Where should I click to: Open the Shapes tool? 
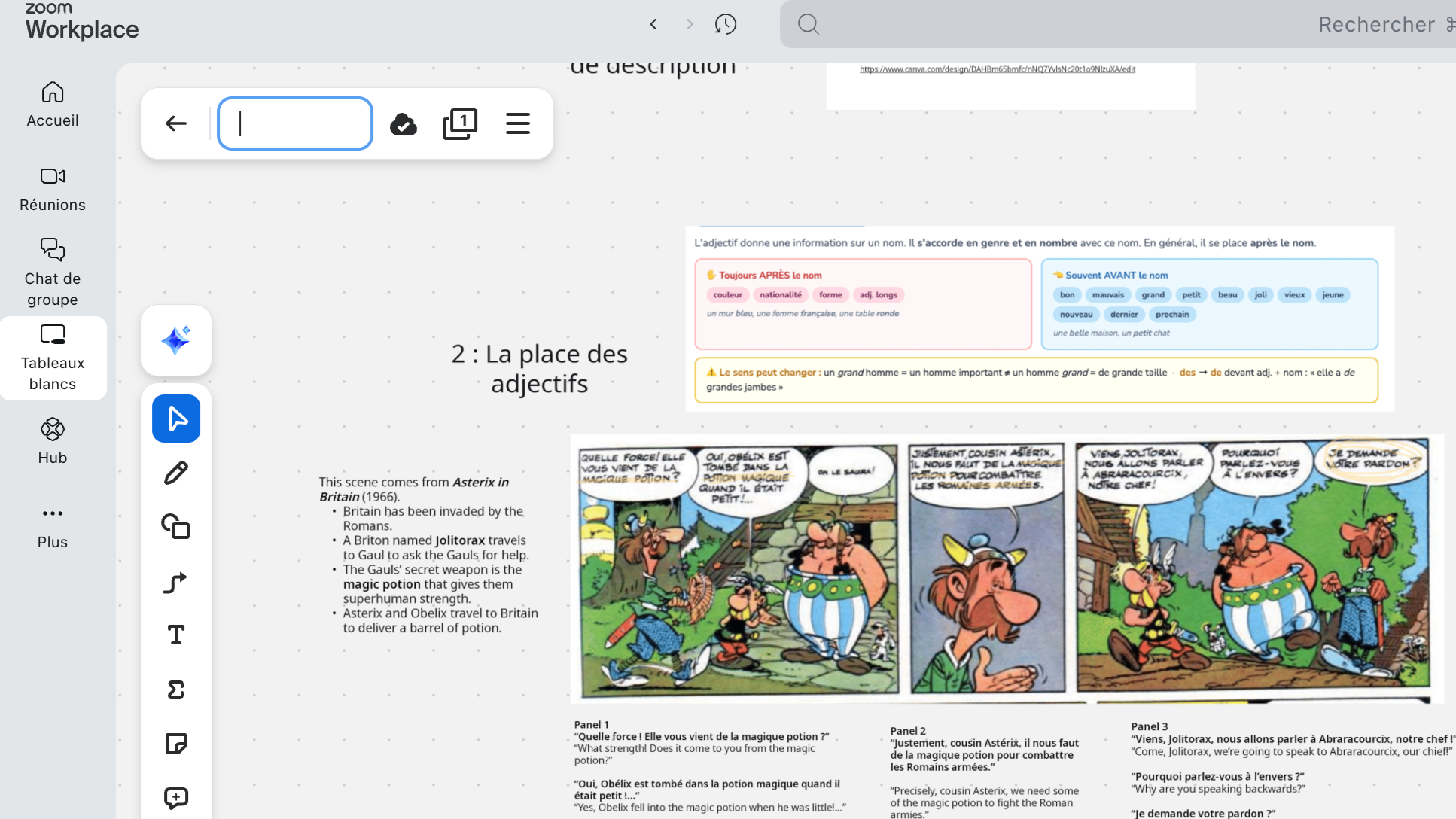pos(175,527)
